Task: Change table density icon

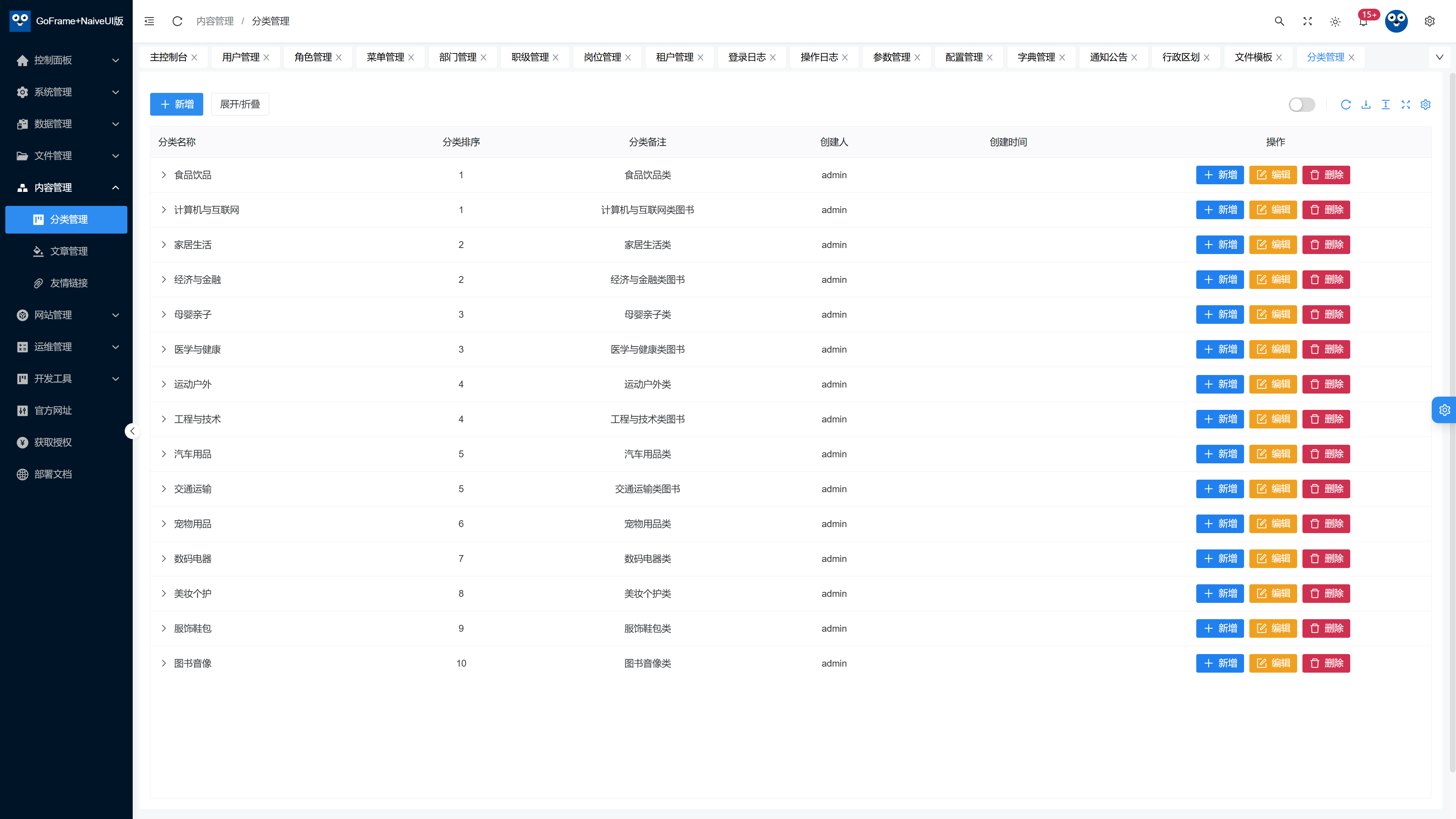Action: tap(1385, 104)
